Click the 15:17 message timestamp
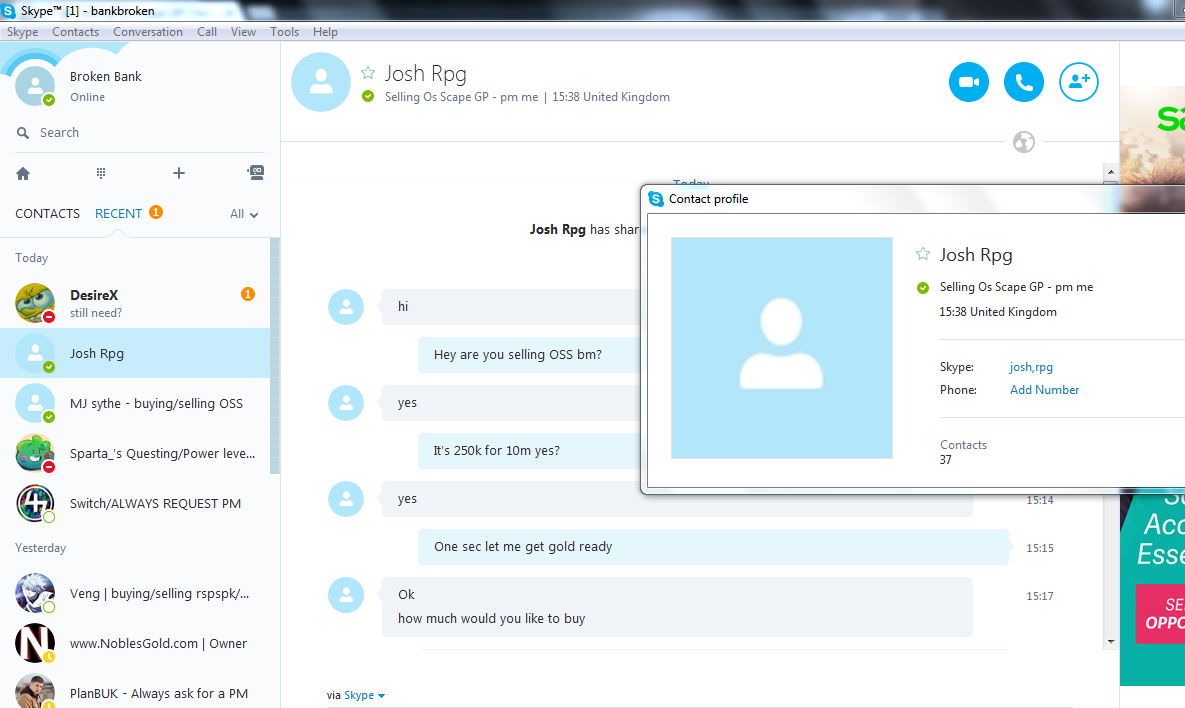Screen dimensions: 1185x708 [1039, 596]
